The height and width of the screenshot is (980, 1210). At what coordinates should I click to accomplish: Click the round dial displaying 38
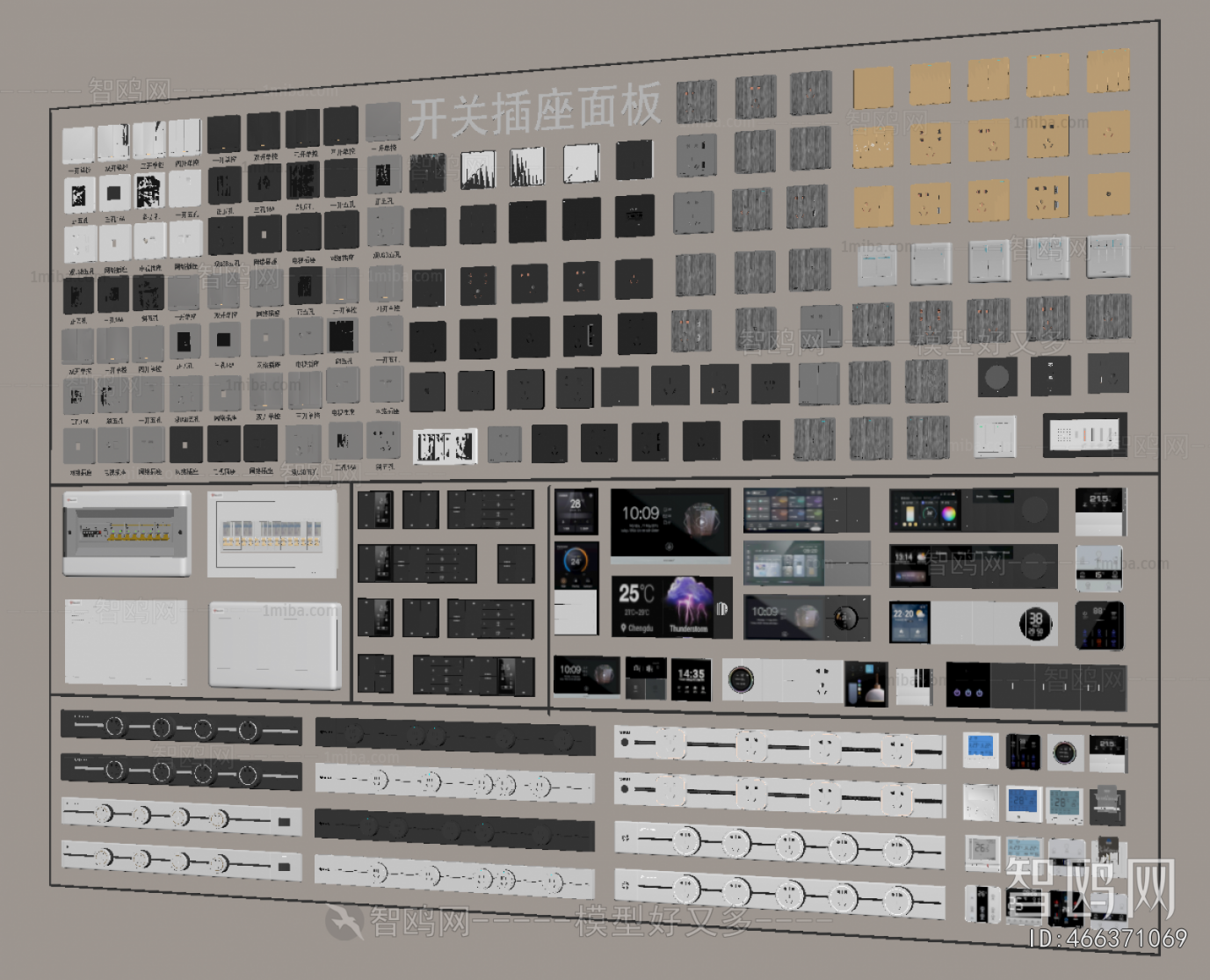(1036, 623)
